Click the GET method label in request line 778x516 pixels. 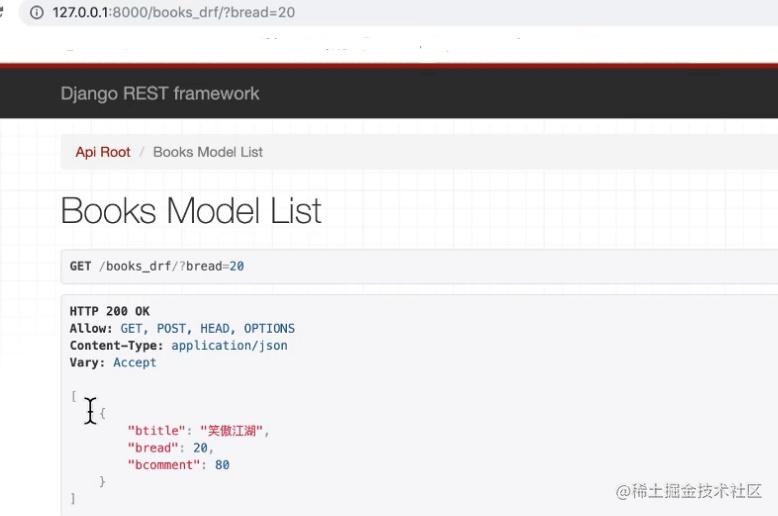[80, 266]
